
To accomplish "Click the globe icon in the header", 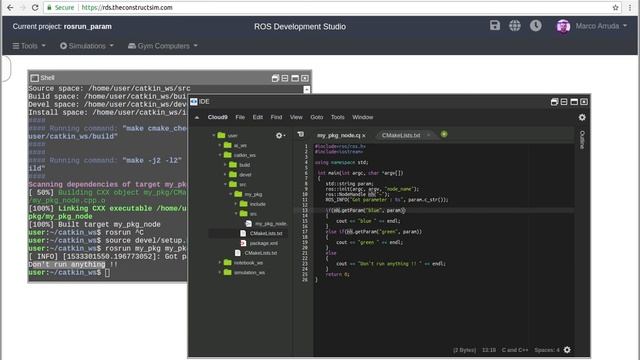I will pyautogui.click(x=515, y=26).
